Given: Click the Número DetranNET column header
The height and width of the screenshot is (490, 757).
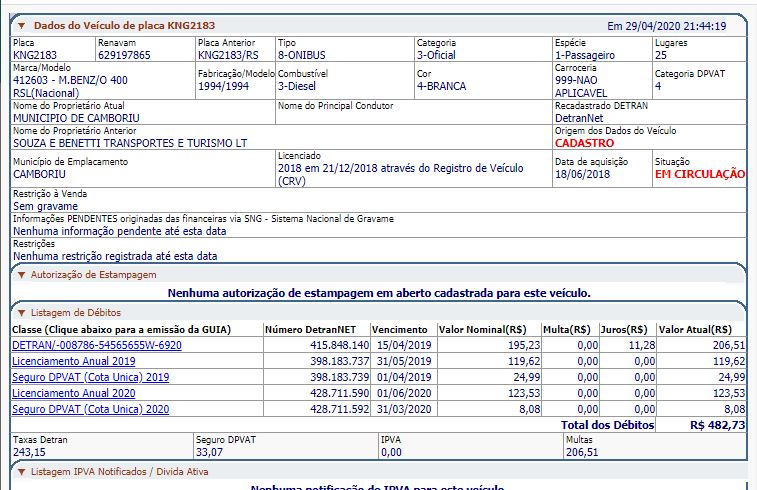Looking at the screenshot, I should point(310,330).
